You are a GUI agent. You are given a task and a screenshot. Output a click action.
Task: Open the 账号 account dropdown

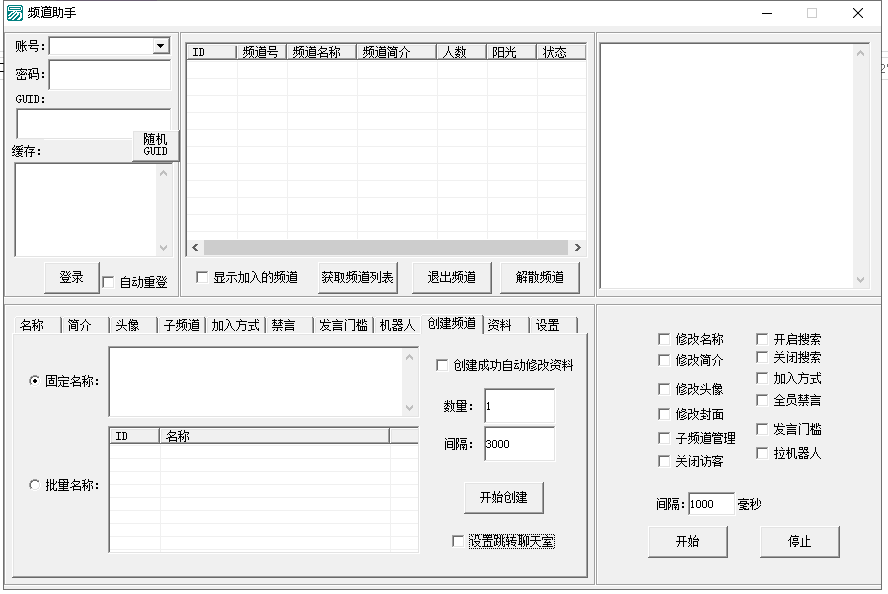[x=160, y=46]
